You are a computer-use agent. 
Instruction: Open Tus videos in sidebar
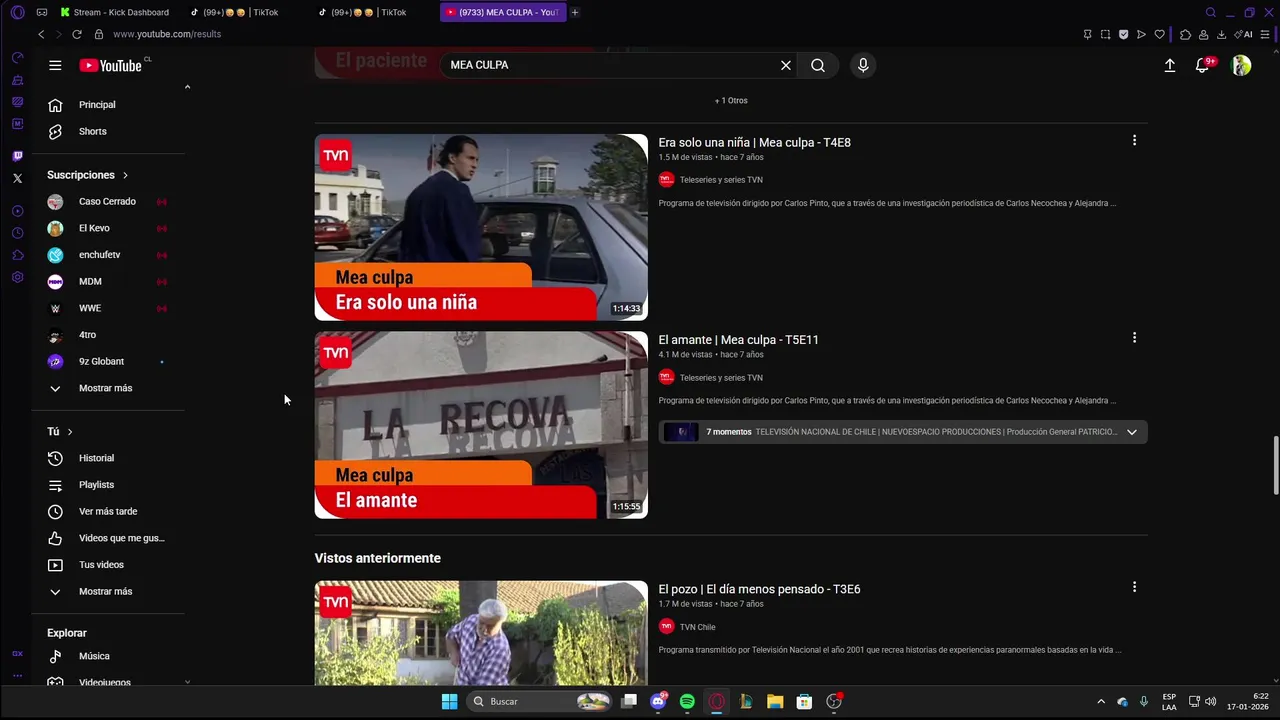coord(110,565)
